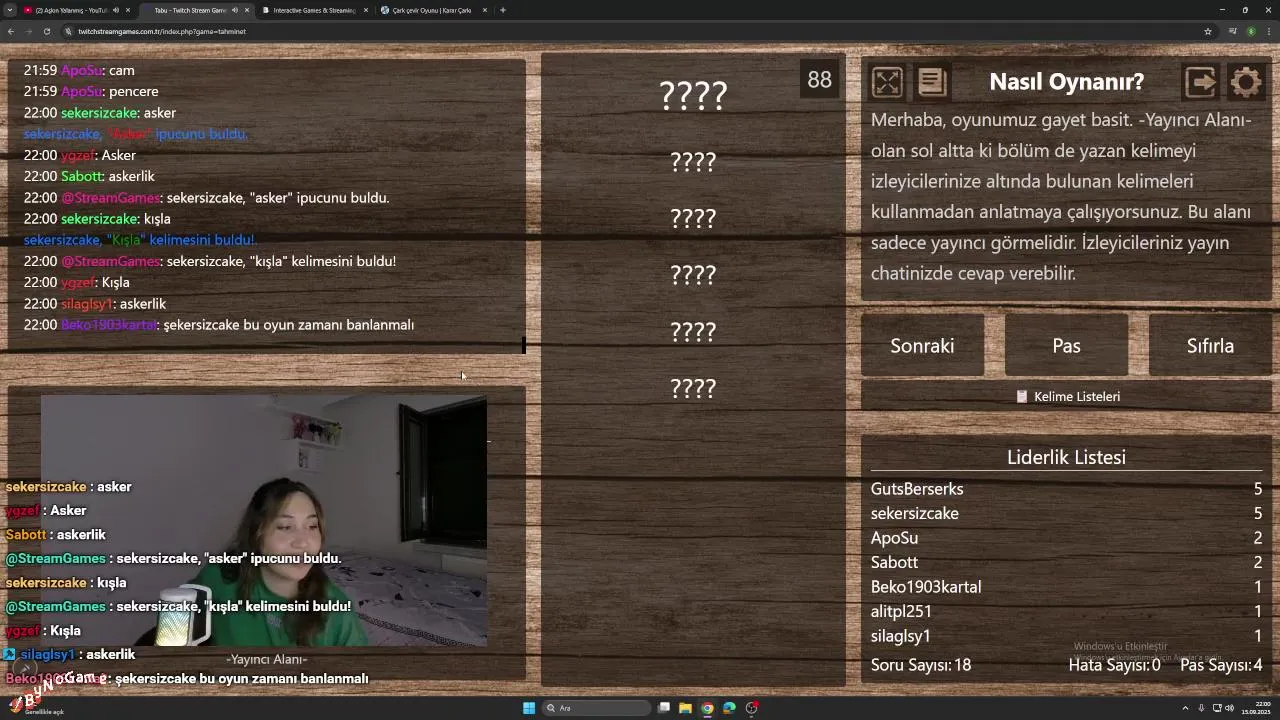Screen dimensions: 1280x720
Task: Open File Explorer from the taskbar
Action: pos(685,708)
